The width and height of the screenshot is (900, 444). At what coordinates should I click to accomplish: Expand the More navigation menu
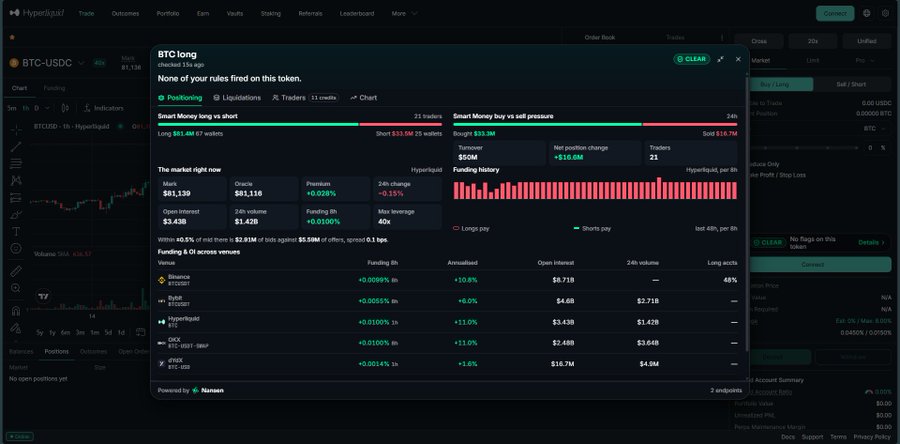tap(404, 13)
